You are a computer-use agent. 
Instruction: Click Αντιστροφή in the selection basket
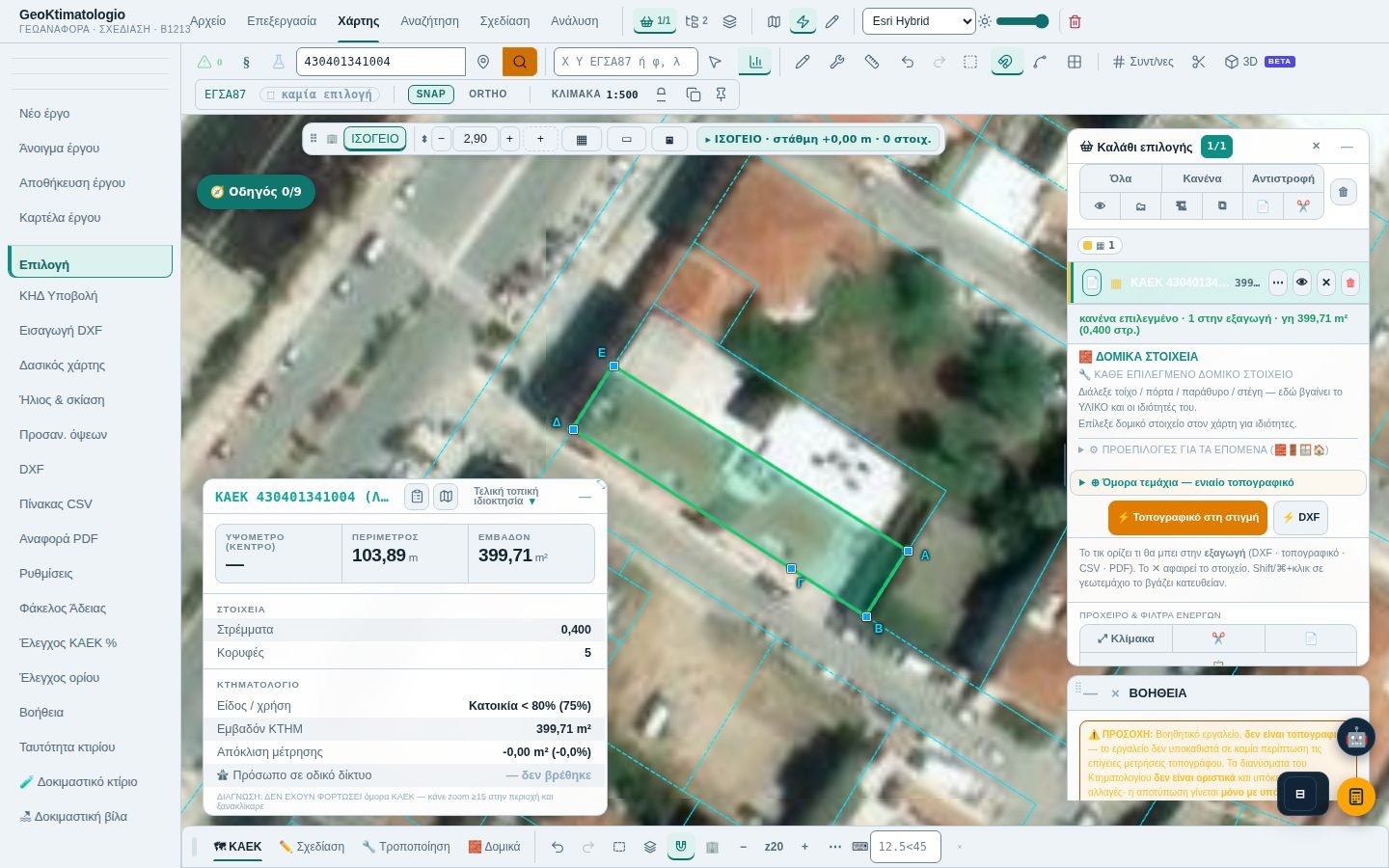[1283, 178]
